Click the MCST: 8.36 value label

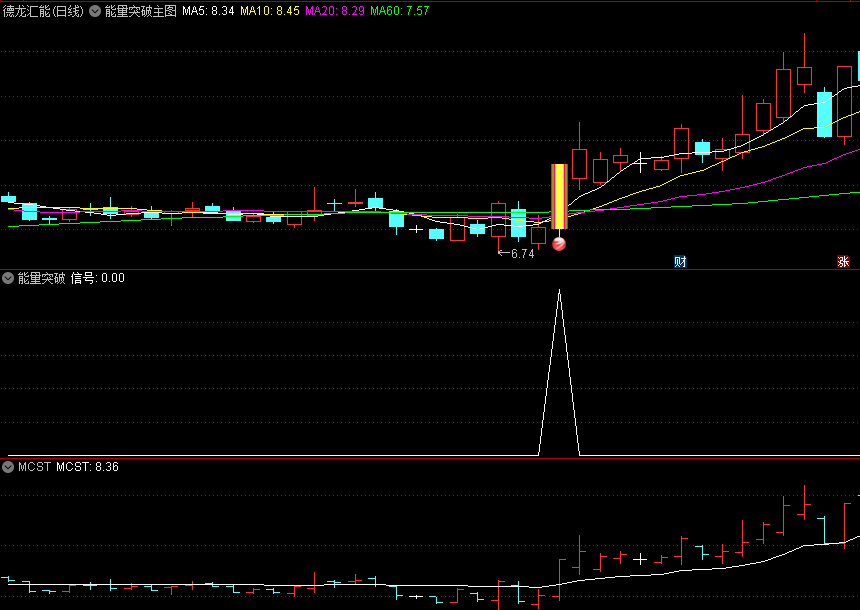pyautogui.click(x=87, y=467)
